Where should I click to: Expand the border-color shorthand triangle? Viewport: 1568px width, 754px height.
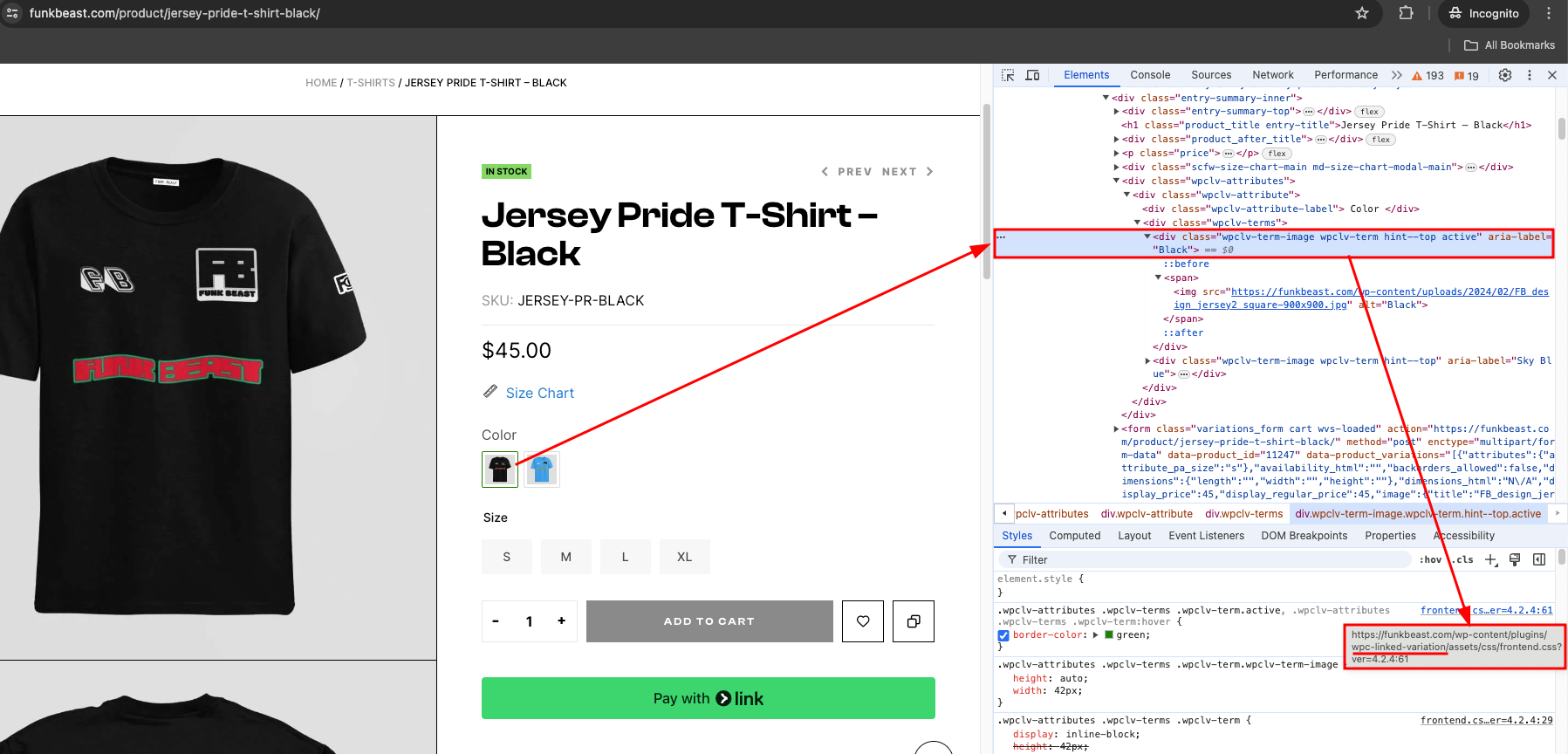1096,635
